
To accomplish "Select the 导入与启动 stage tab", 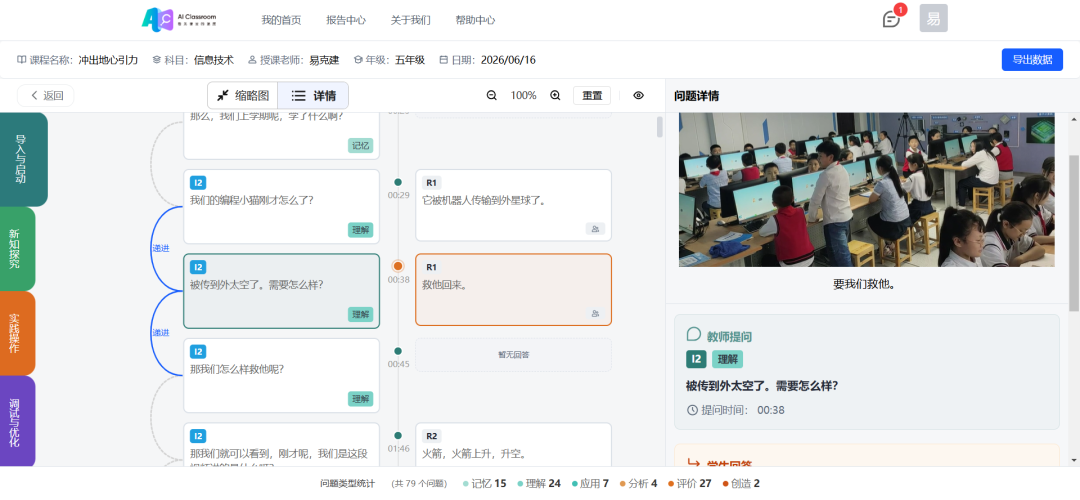I will 22,159.
